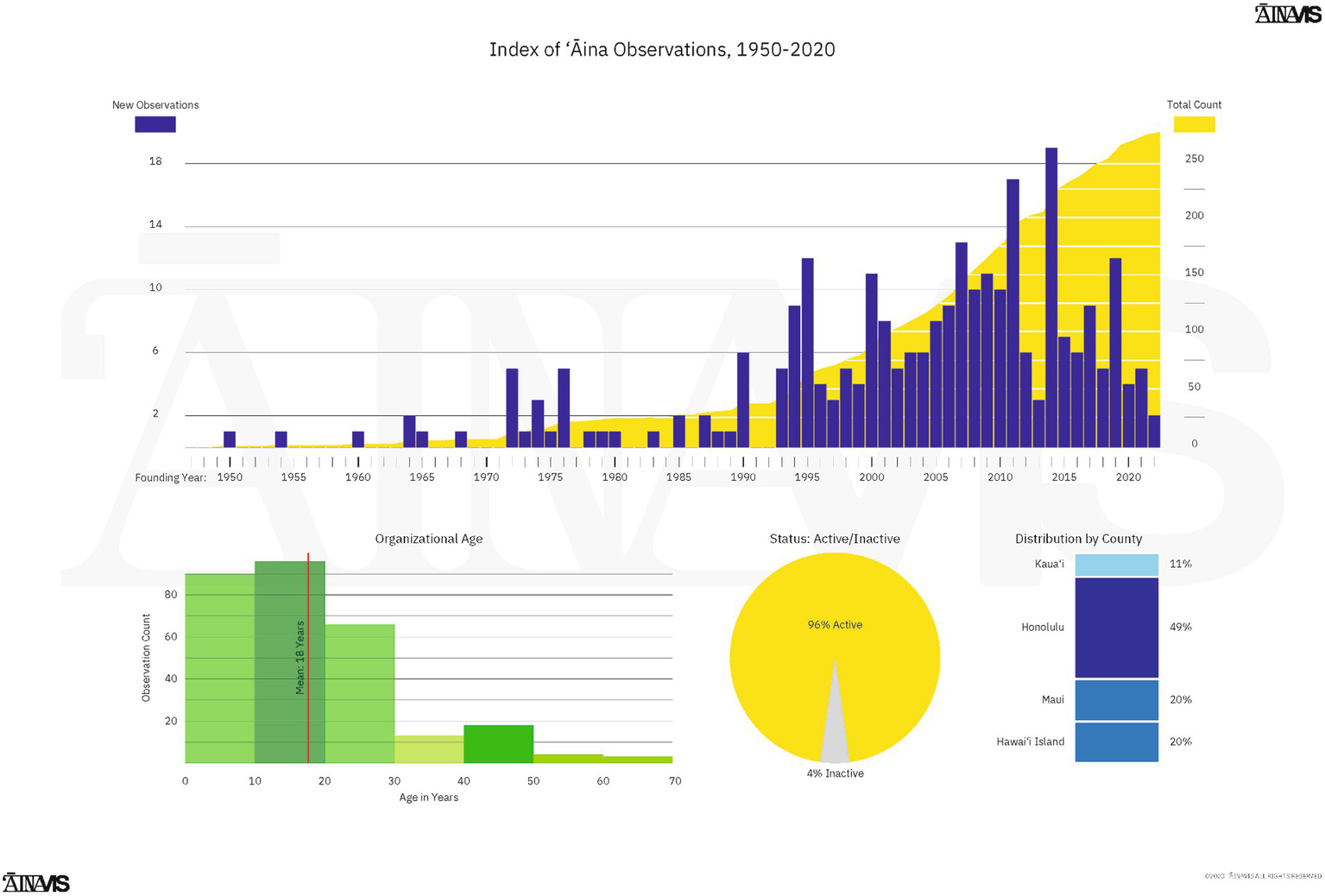This screenshot has height=896, width=1325.
Task: Click the tallest purple bar in the observations chart
Action: click(1051, 293)
